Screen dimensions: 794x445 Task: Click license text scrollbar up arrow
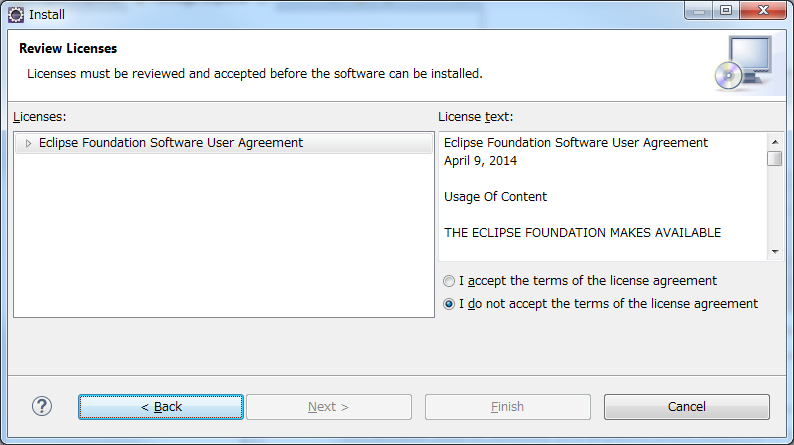pyautogui.click(x=775, y=142)
